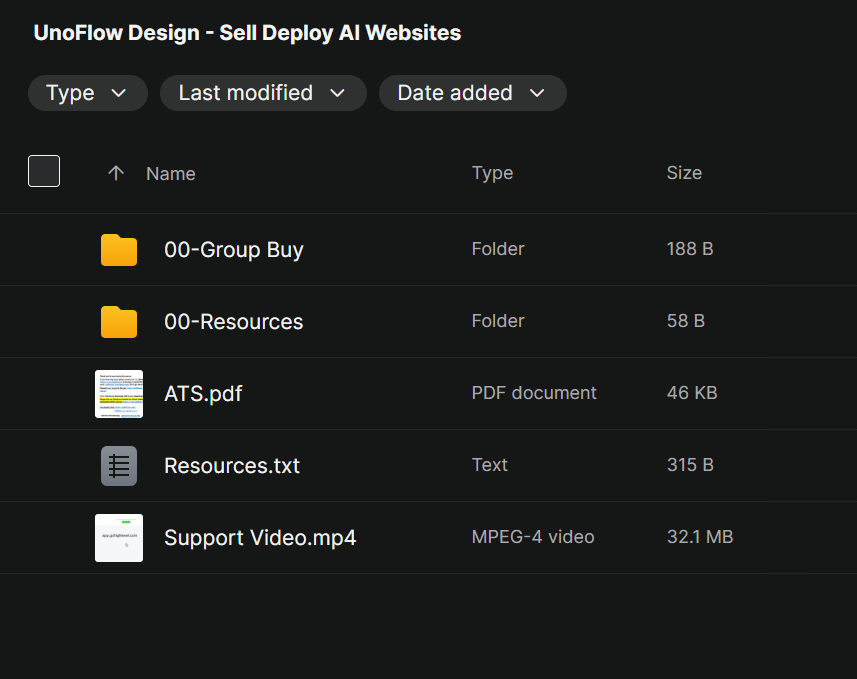Sort files by Name column
This screenshot has width=857, height=679.
coord(171,174)
